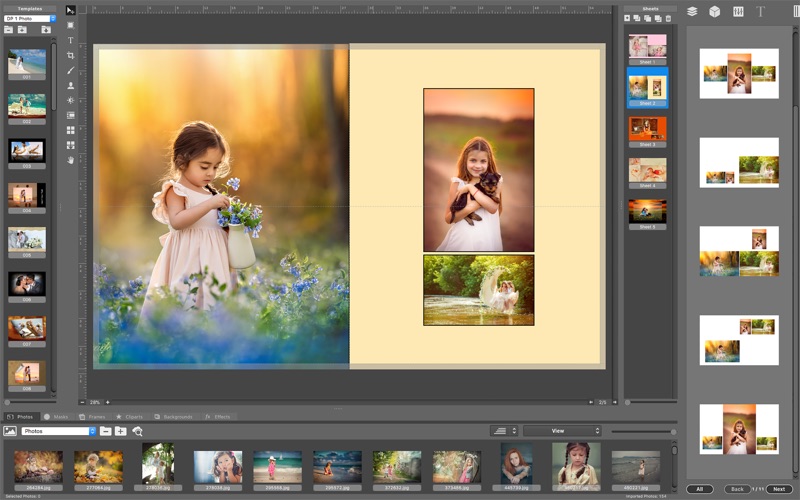Viewport: 800px width, 500px height.
Task: Select the Sheet 3 thumbnail
Action: click(647, 129)
